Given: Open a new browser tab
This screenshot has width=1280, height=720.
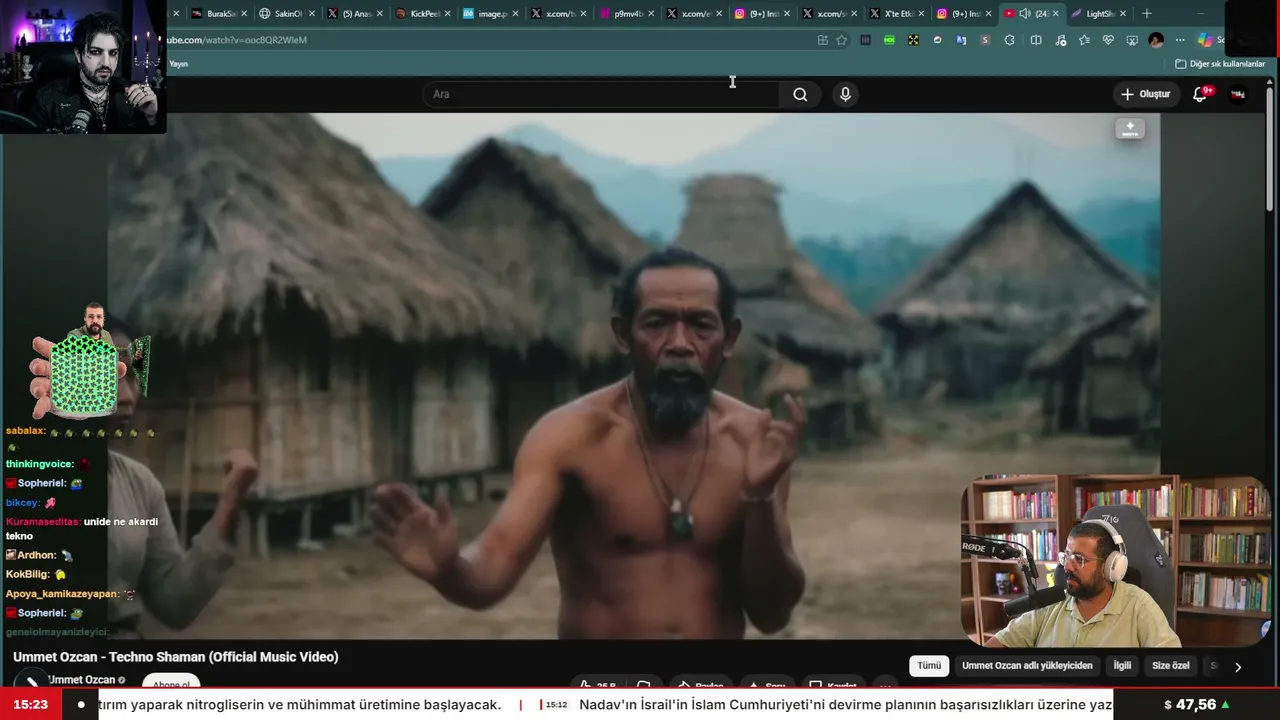Looking at the screenshot, I should click(1147, 14).
